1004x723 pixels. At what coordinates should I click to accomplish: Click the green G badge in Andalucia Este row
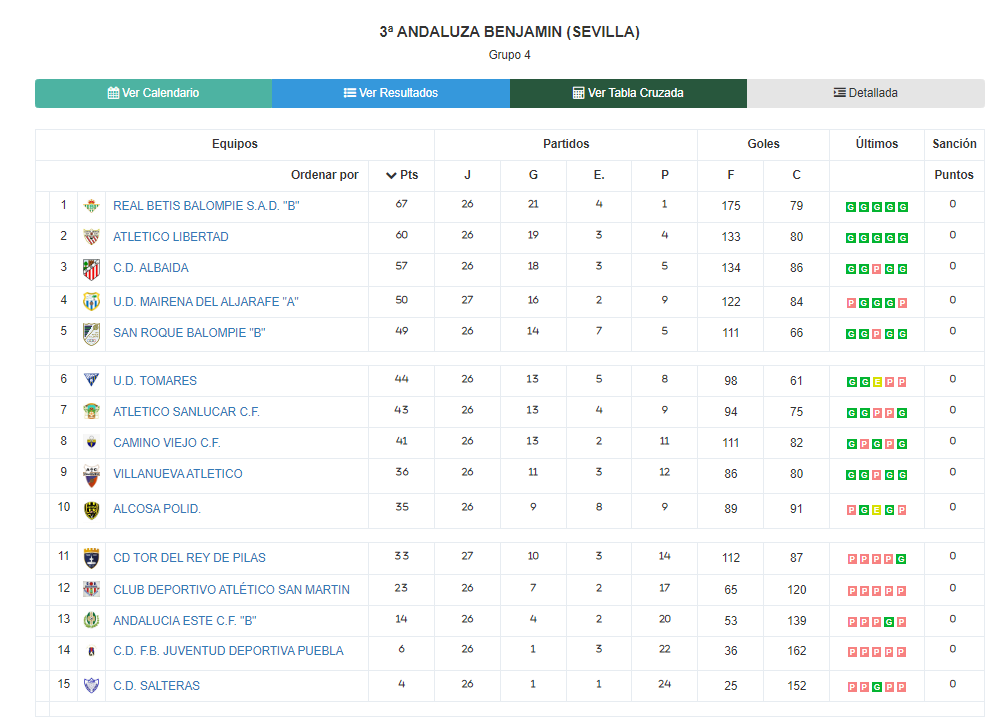click(x=889, y=622)
